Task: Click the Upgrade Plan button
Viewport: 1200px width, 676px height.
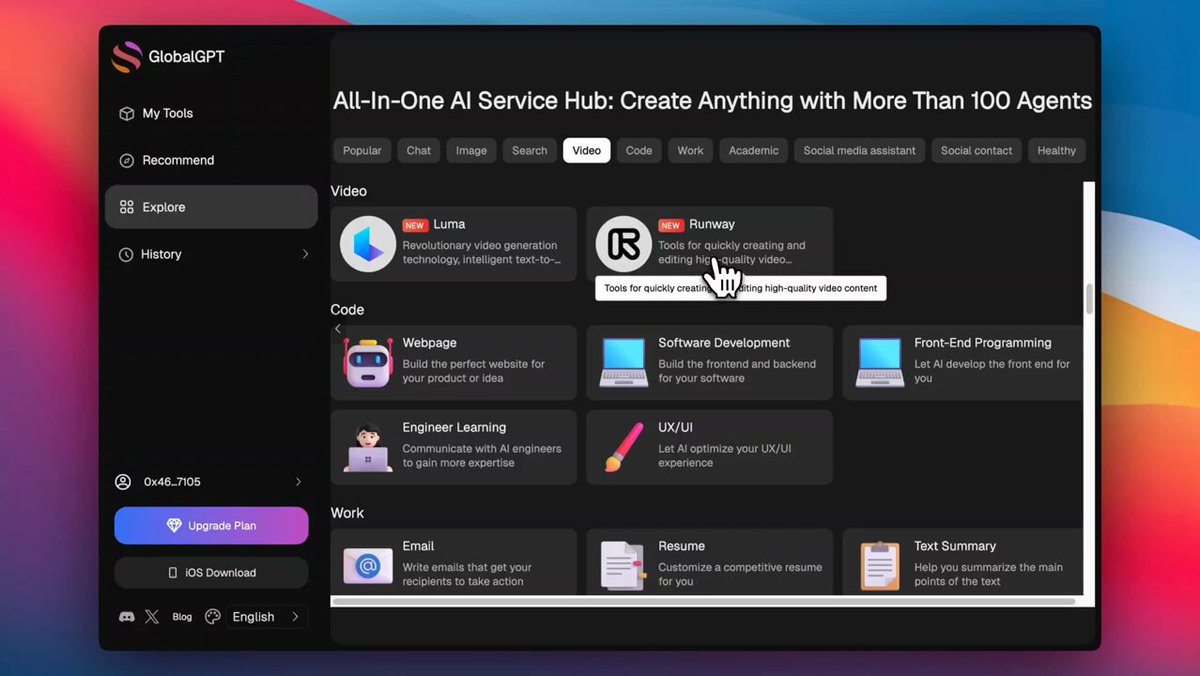Action: tap(211, 526)
